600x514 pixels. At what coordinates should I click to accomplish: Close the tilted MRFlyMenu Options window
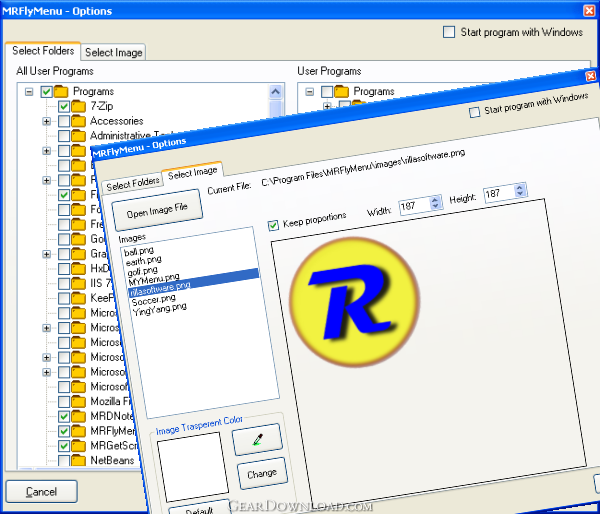point(591,76)
